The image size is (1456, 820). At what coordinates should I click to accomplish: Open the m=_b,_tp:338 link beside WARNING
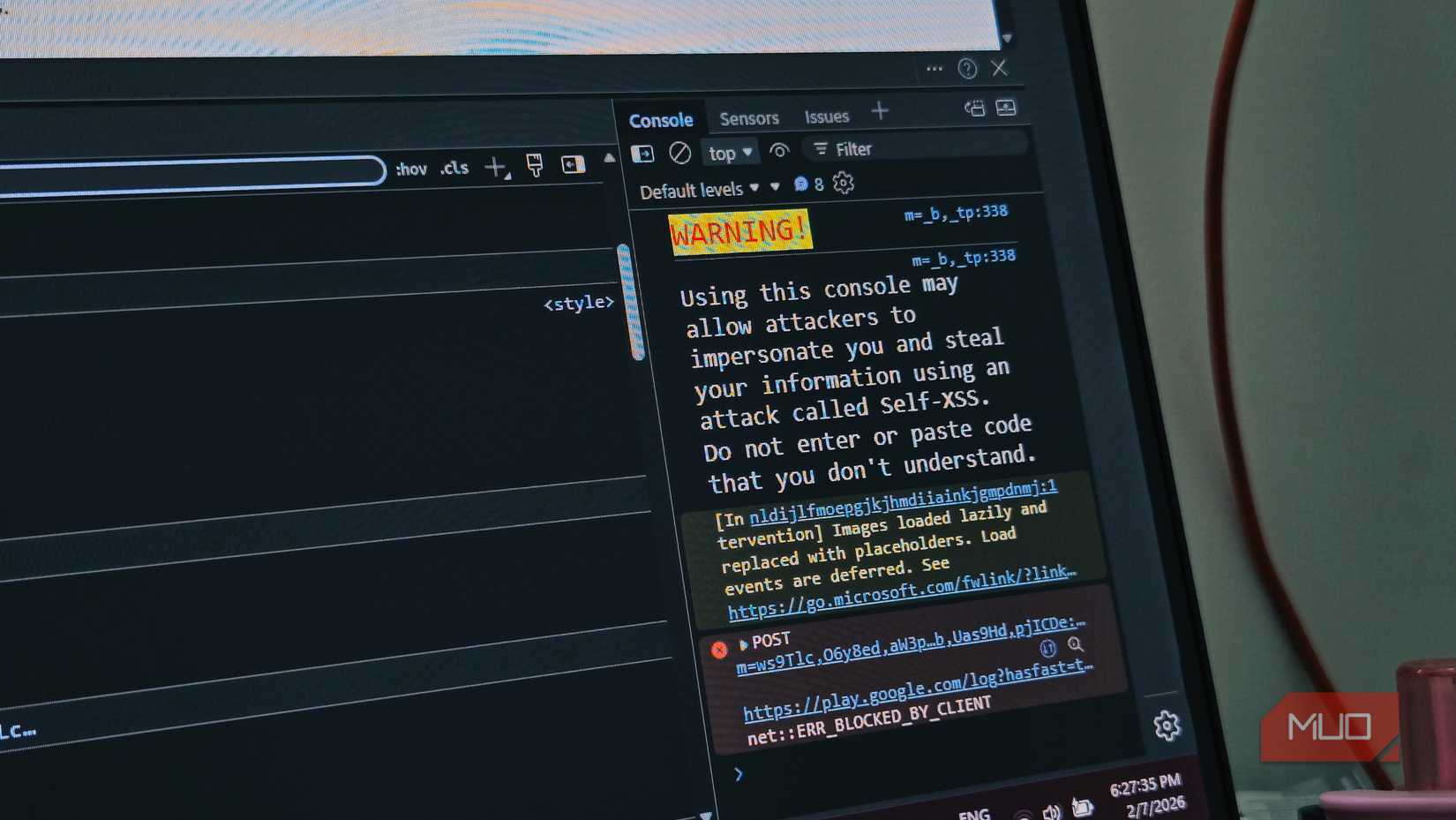coord(956,213)
